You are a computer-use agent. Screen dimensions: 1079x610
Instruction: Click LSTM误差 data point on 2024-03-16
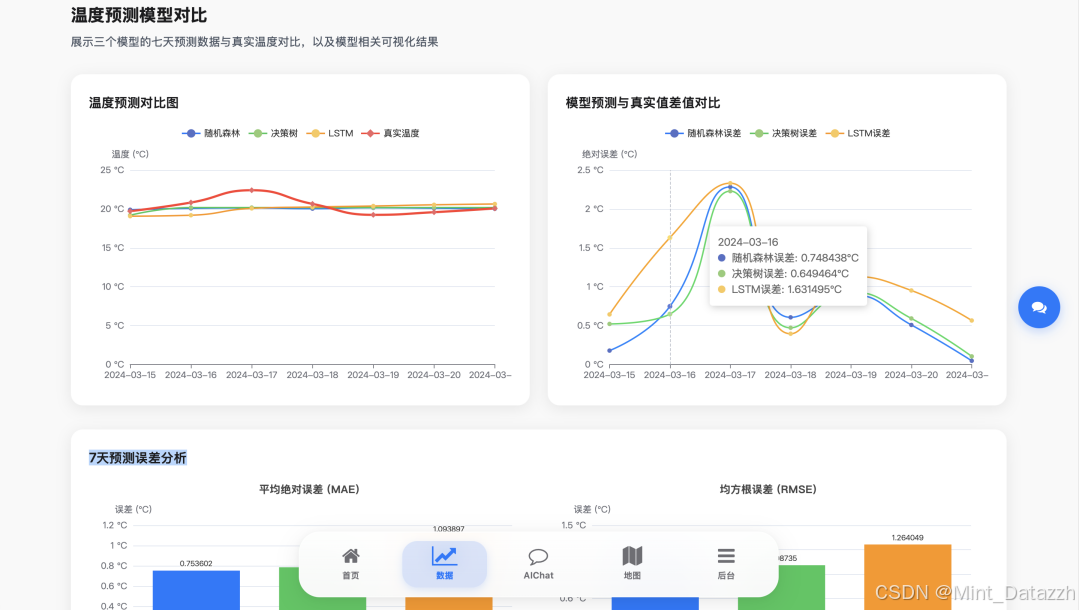tap(670, 238)
